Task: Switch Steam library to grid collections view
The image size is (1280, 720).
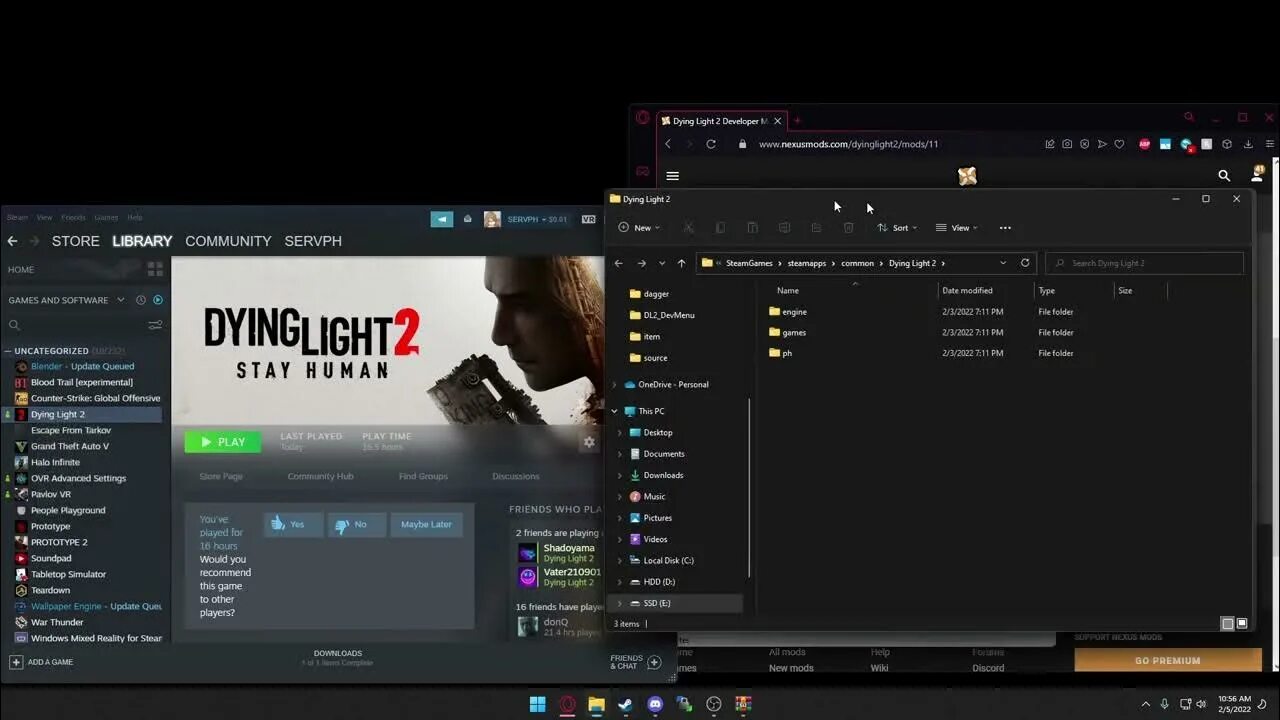Action: 155,269
